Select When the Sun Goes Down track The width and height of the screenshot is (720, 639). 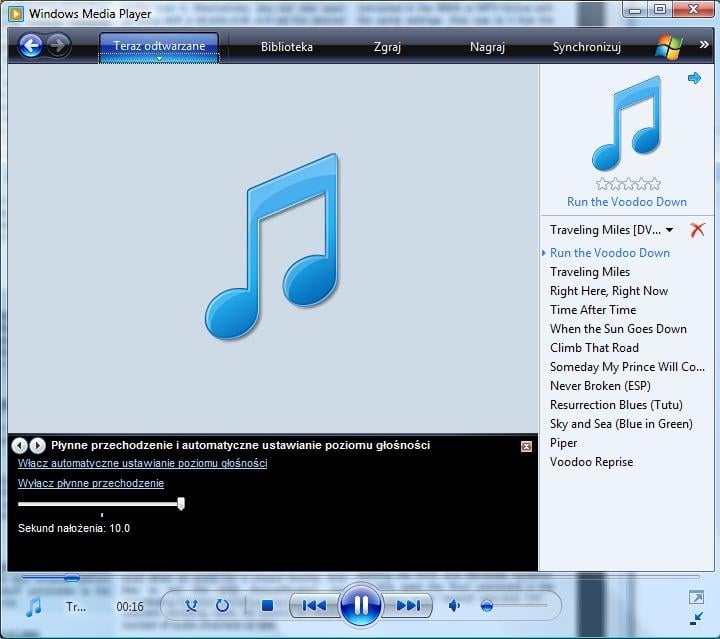tap(618, 329)
